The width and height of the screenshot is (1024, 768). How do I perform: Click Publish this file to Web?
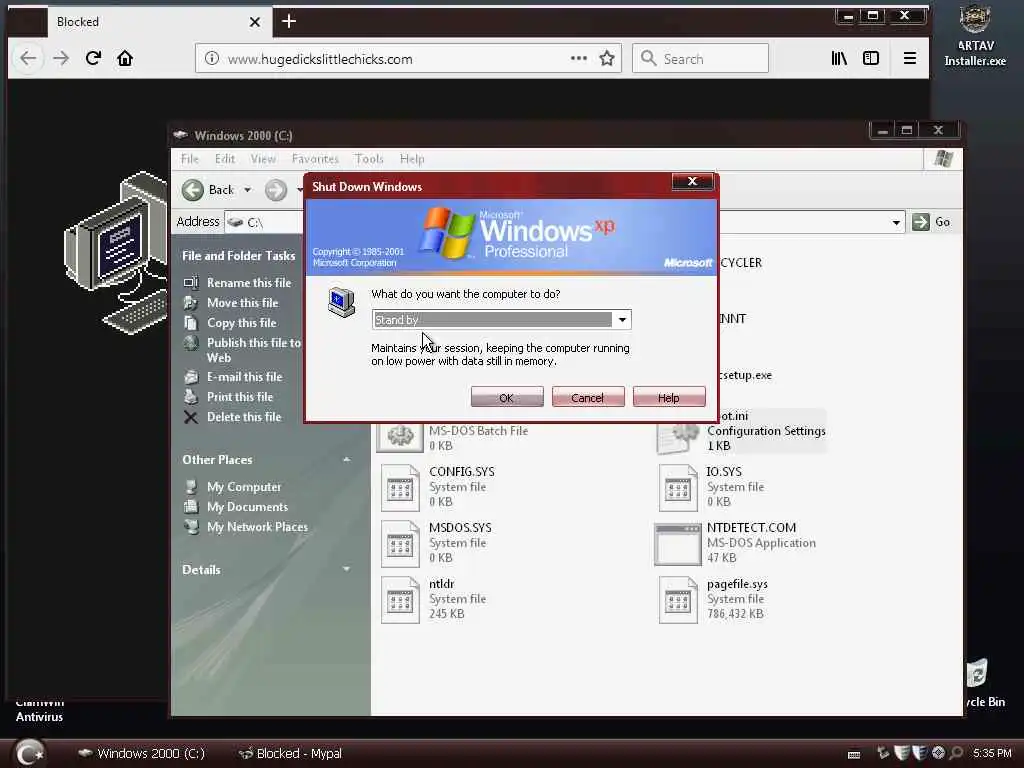[x=253, y=350]
